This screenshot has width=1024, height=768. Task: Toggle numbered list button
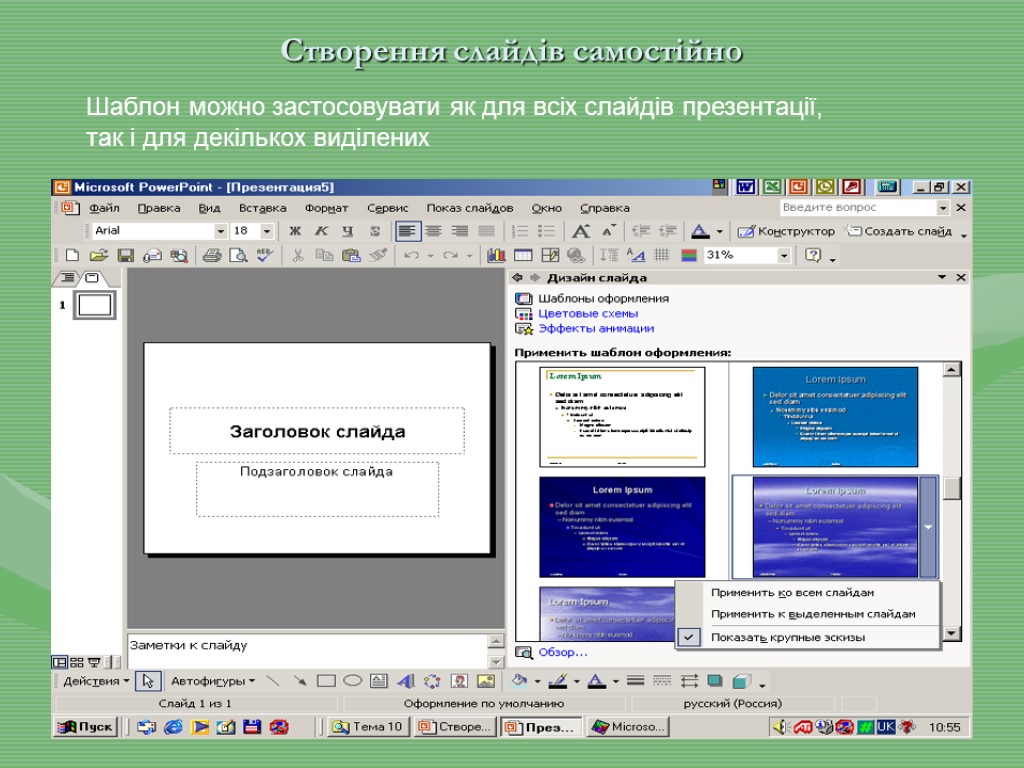coord(520,231)
